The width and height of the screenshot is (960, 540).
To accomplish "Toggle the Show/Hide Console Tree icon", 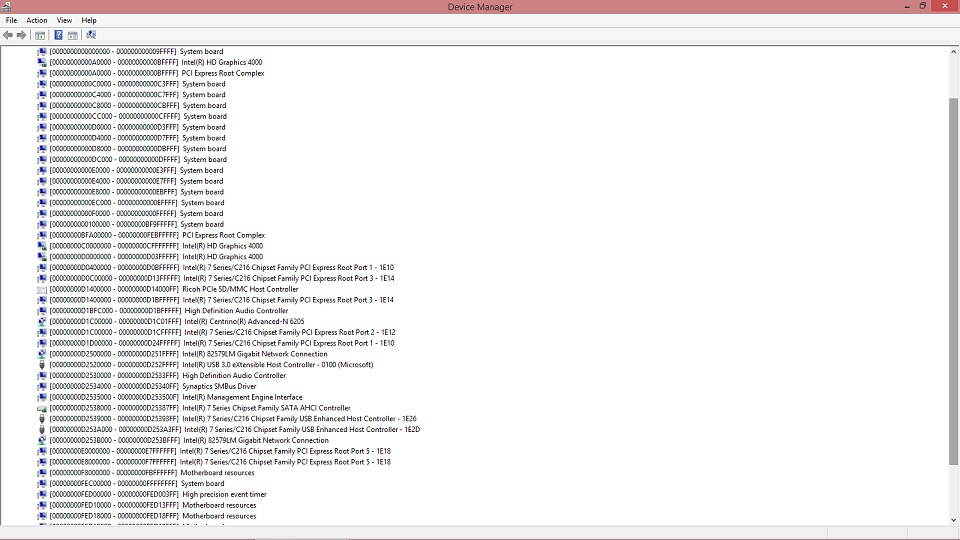I will pyautogui.click(x=40, y=36).
